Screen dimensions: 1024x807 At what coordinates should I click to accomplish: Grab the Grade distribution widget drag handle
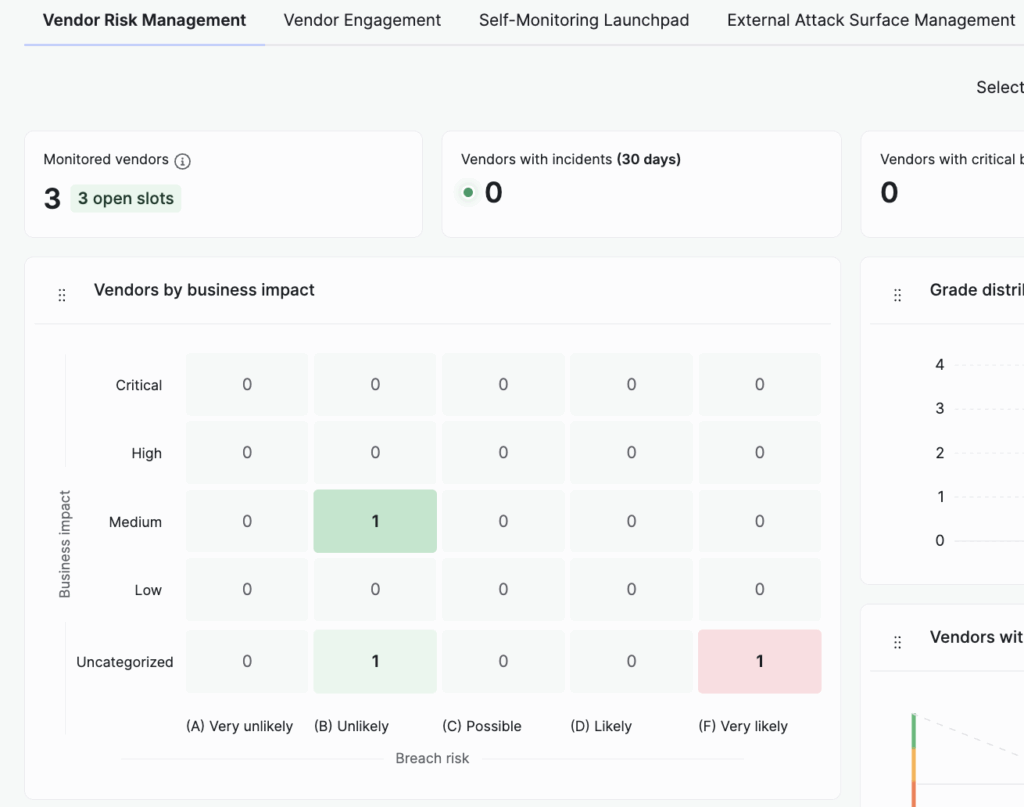[x=897, y=295]
